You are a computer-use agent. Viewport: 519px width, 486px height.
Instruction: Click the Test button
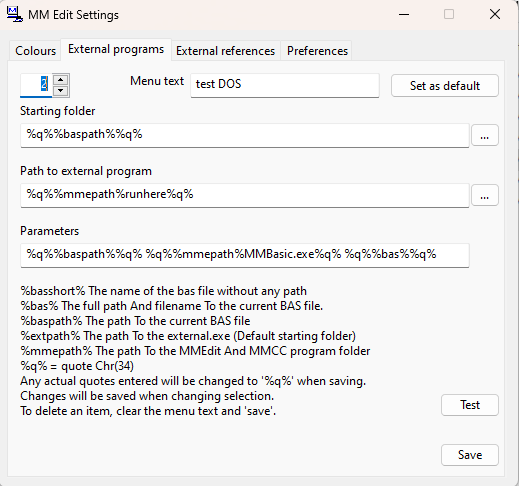470,405
